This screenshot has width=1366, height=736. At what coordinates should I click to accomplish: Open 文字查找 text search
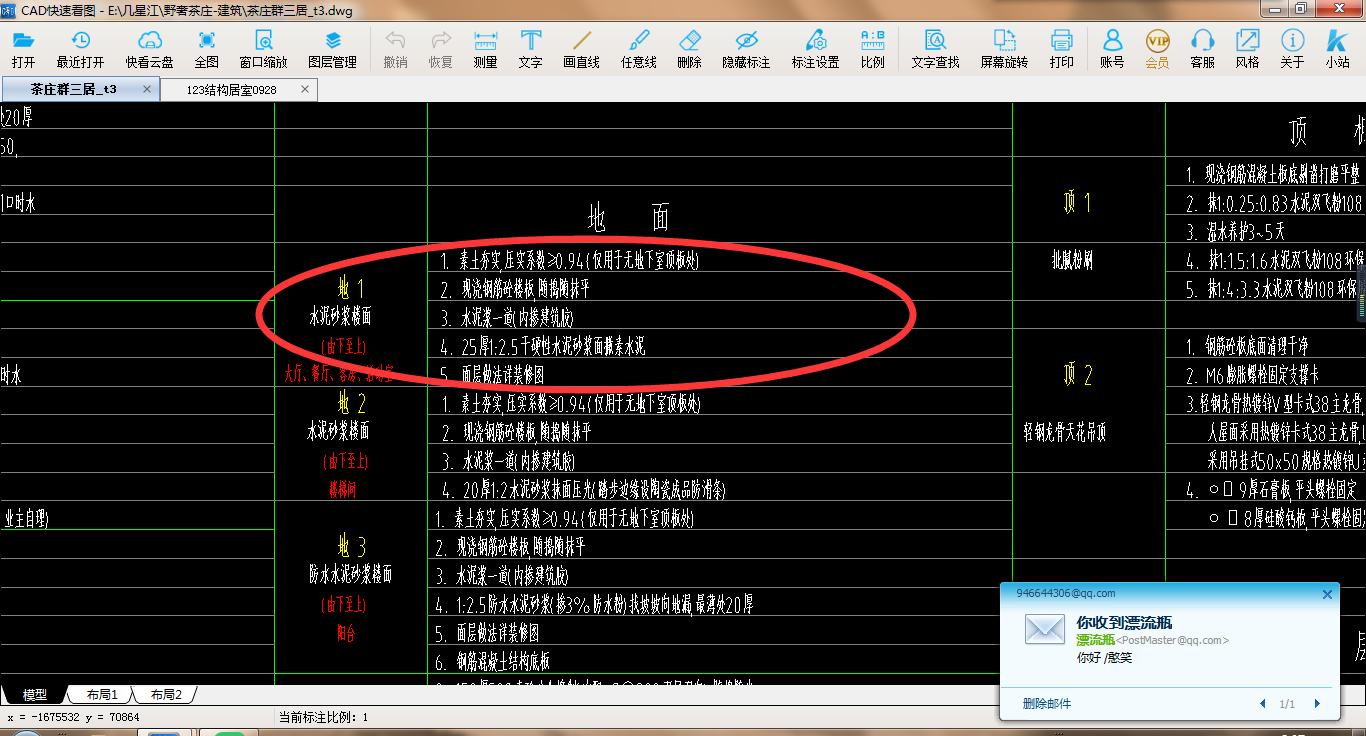click(x=935, y=49)
